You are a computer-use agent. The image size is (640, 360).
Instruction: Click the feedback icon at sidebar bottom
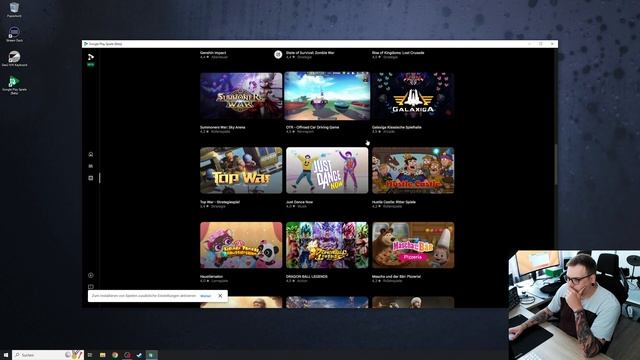coord(91,287)
